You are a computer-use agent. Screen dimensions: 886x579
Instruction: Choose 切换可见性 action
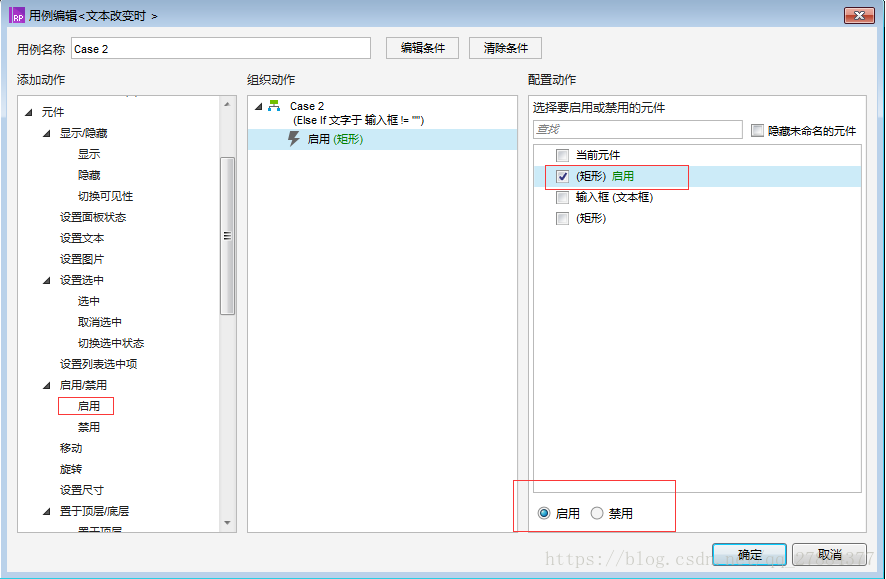pyautogui.click(x=105, y=196)
